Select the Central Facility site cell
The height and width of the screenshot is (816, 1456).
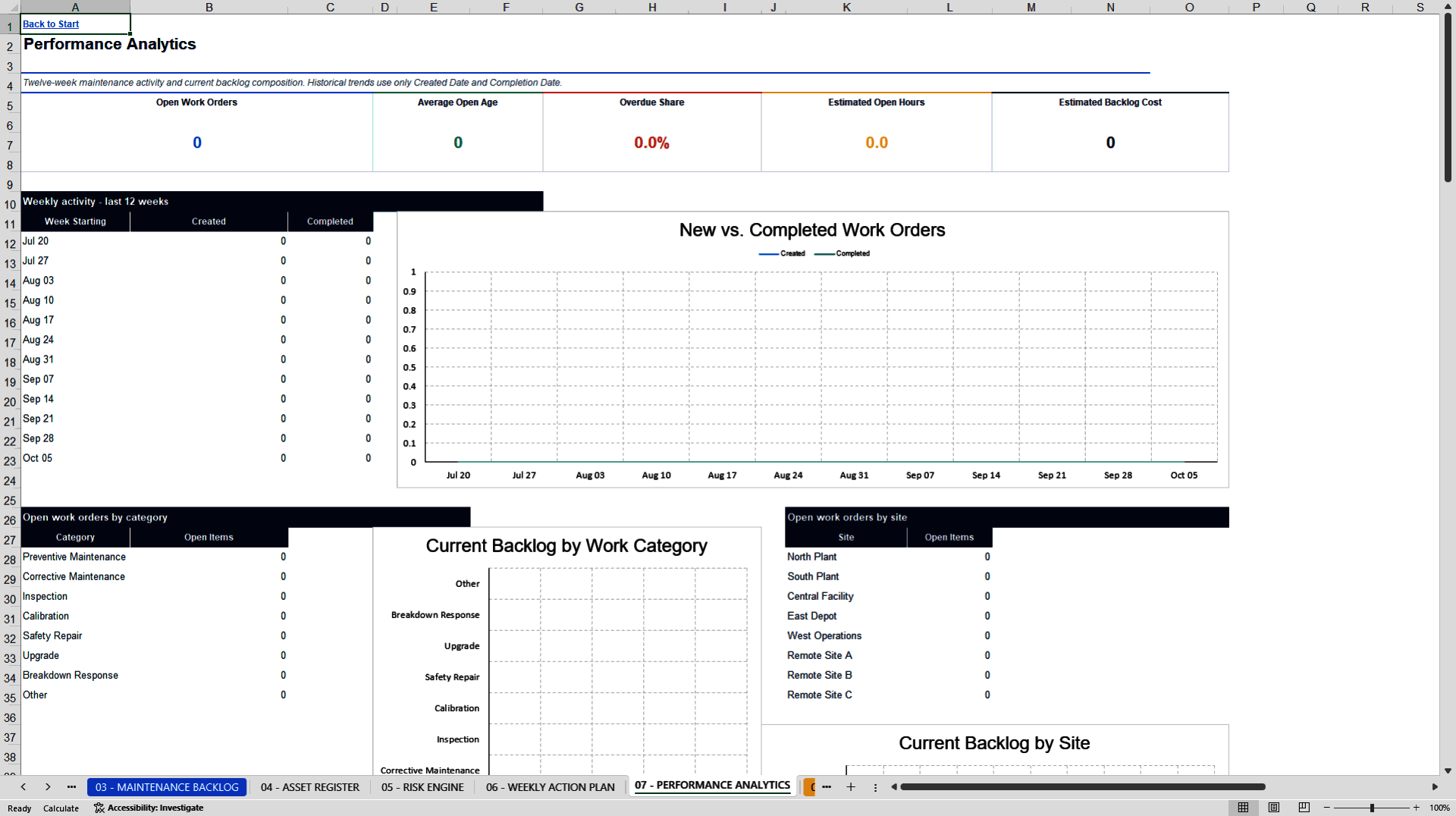click(846, 596)
